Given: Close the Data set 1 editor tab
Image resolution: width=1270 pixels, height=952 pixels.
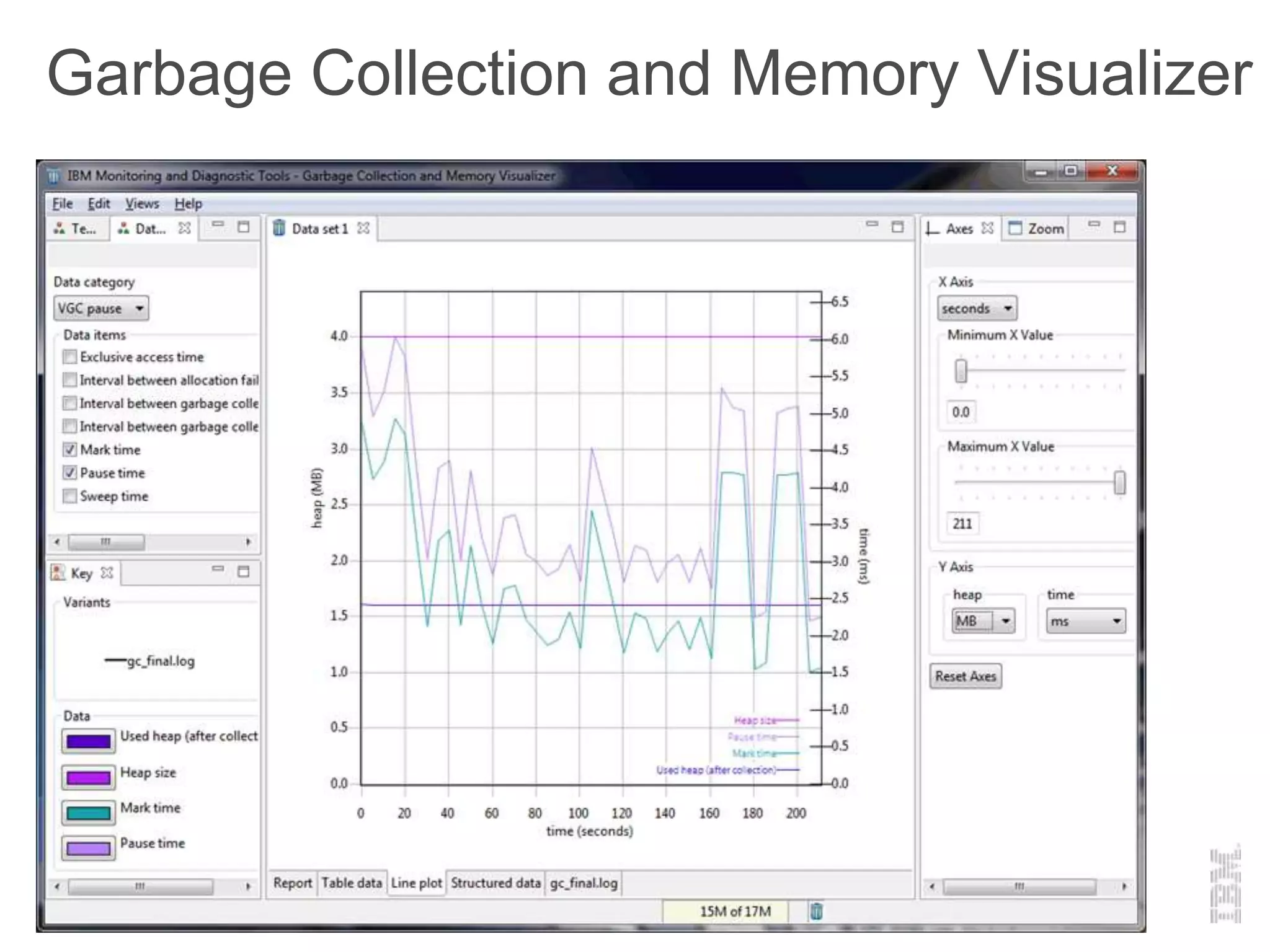Looking at the screenshot, I should pyautogui.click(x=364, y=228).
